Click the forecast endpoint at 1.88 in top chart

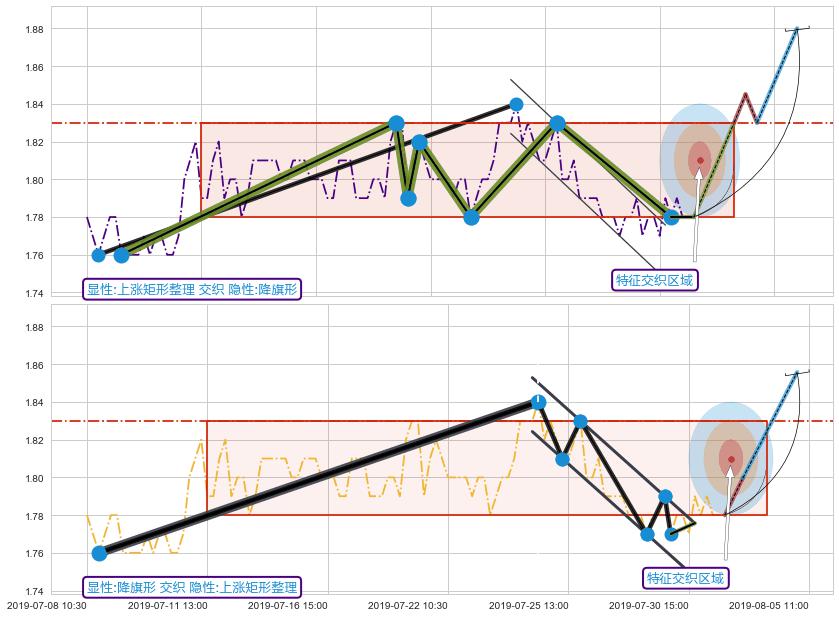(797, 29)
